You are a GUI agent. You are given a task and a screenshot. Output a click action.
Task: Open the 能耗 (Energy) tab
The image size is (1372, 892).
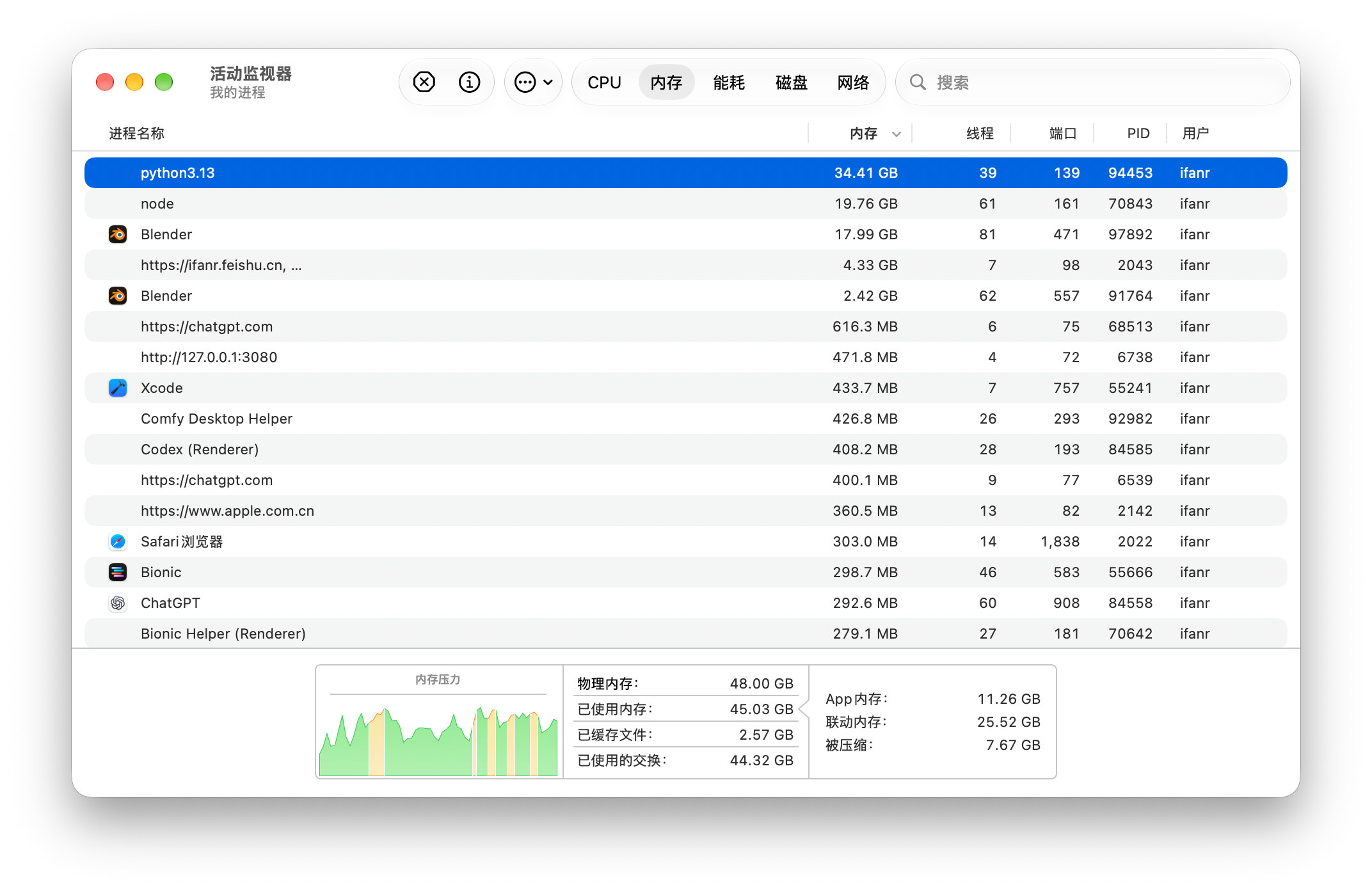[x=729, y=83]
